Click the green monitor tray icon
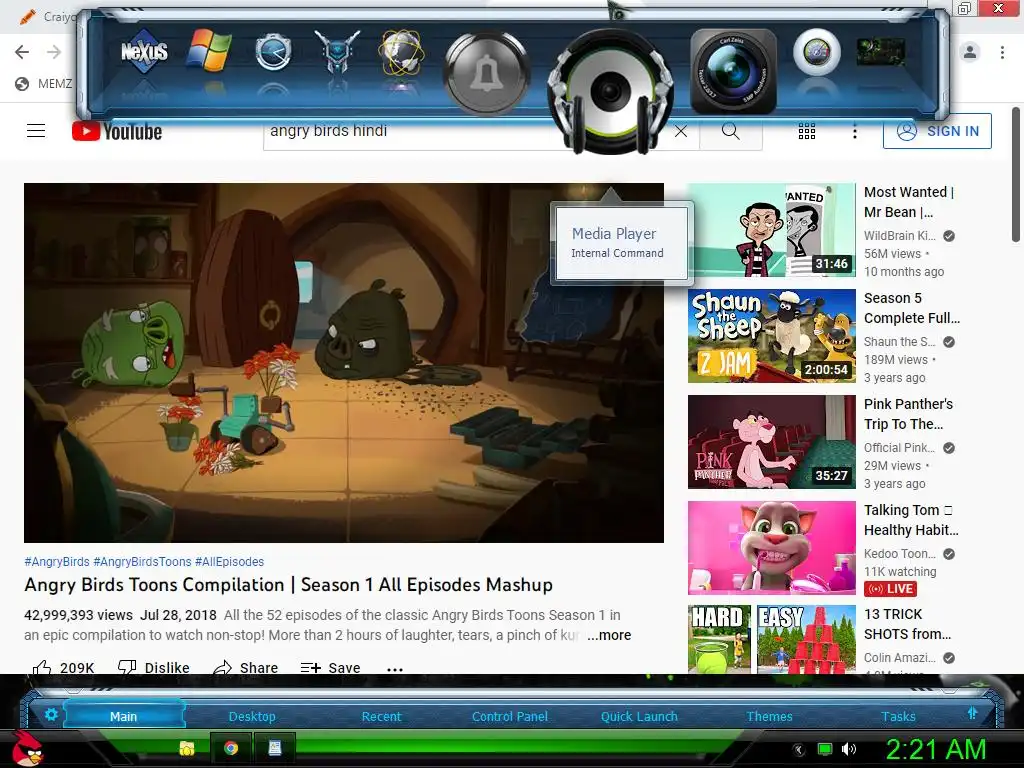 coord(825,749)
